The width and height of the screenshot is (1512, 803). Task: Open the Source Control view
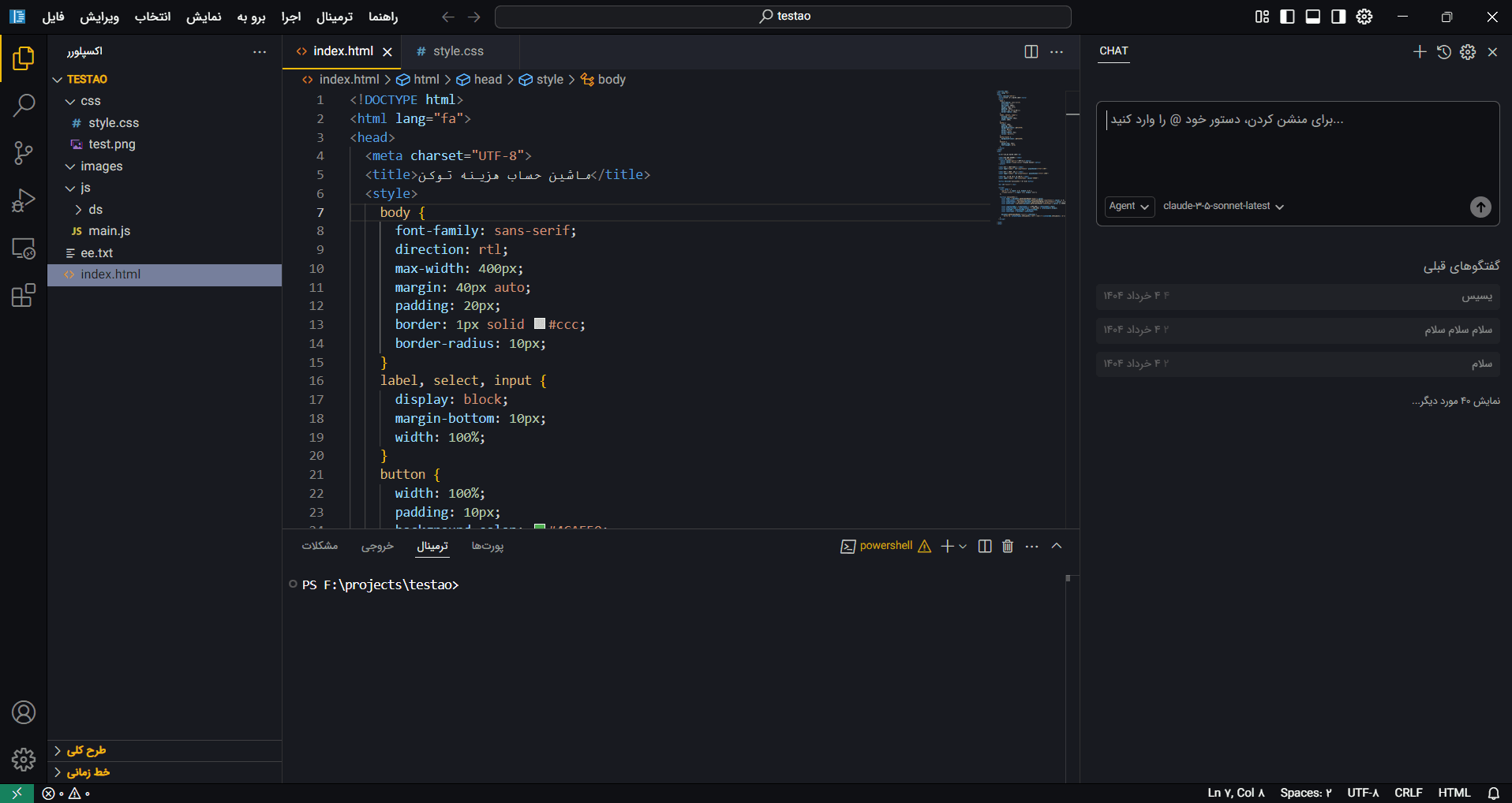pos(24,153)
